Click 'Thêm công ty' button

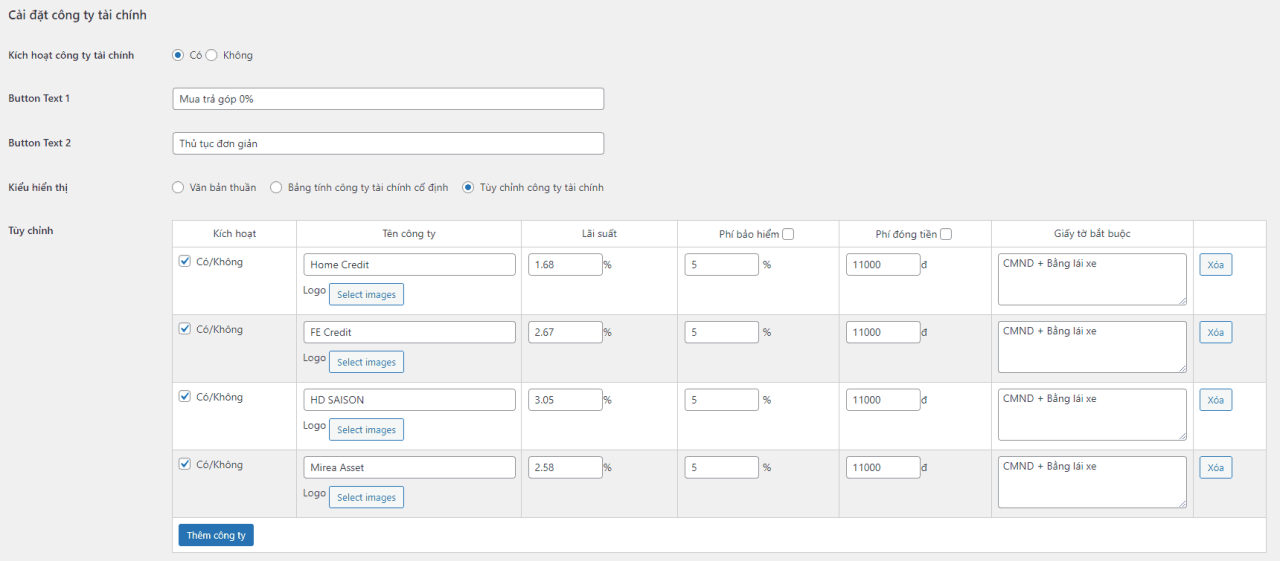216,535
